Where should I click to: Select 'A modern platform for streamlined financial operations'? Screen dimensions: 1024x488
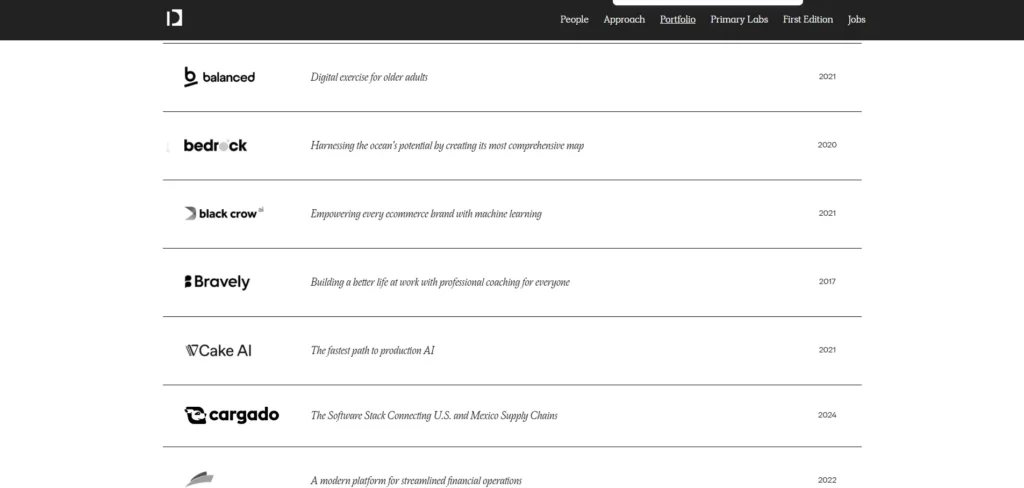pyautogui.click(x=416, y=481)
